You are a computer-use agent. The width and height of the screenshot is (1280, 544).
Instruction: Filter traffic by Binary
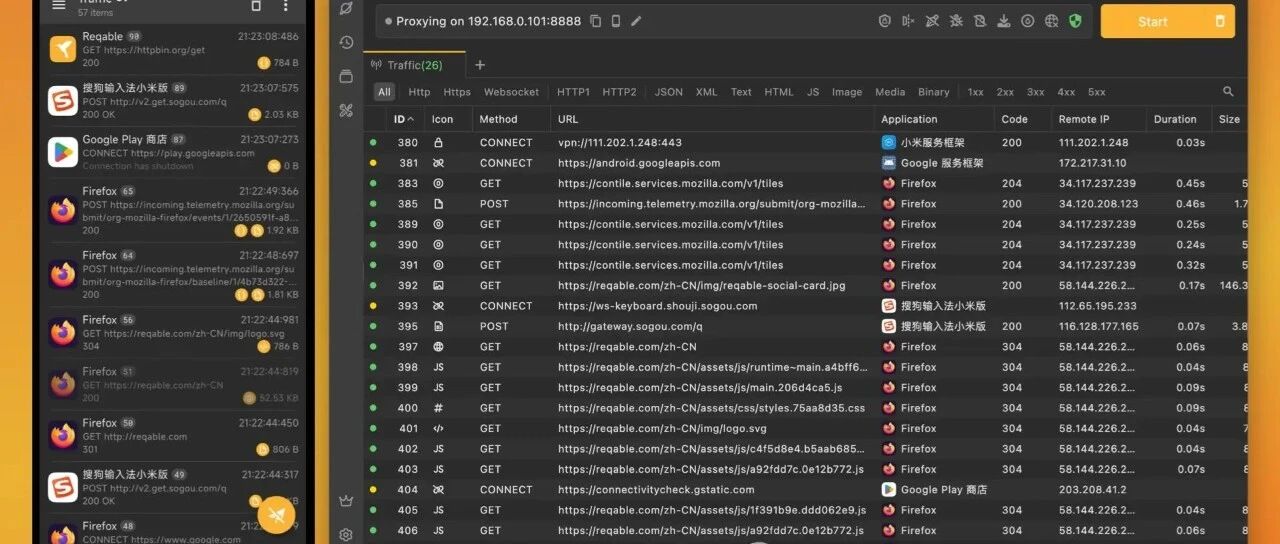(x=933, y=92)
